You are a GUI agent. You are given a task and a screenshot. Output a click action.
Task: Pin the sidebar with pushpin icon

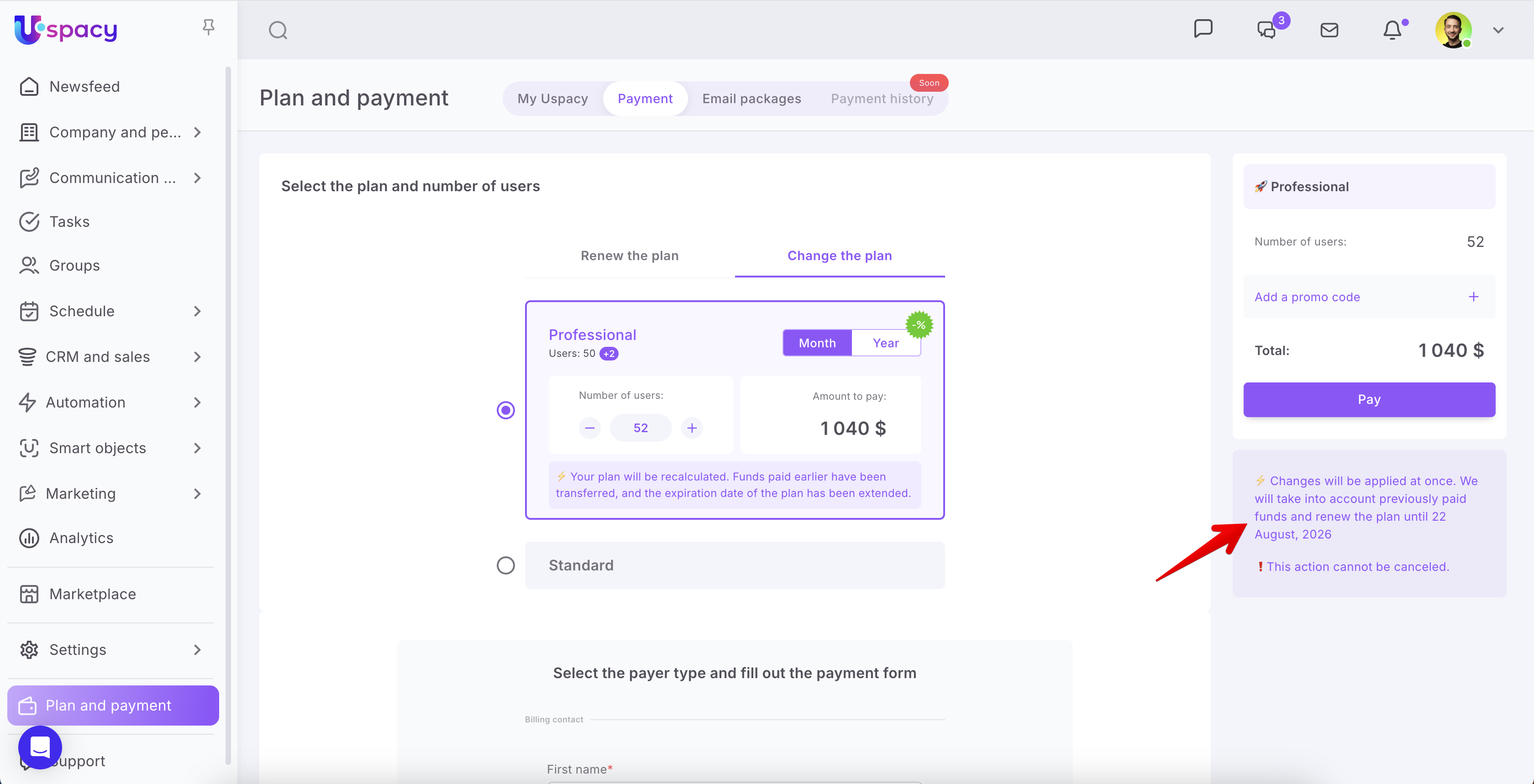208,27
